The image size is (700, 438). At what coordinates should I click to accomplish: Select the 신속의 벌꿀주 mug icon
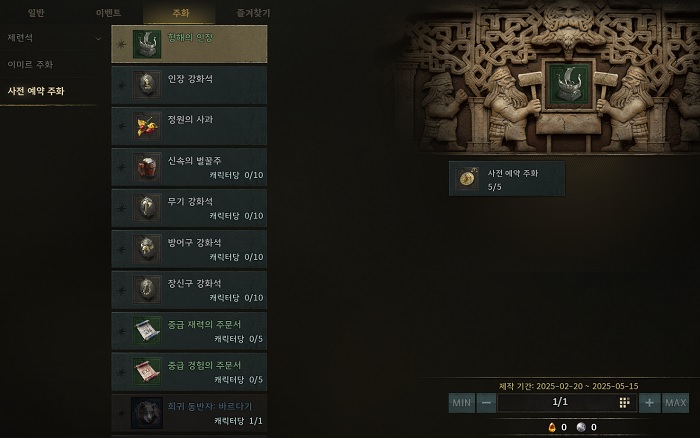click(147, 167)
